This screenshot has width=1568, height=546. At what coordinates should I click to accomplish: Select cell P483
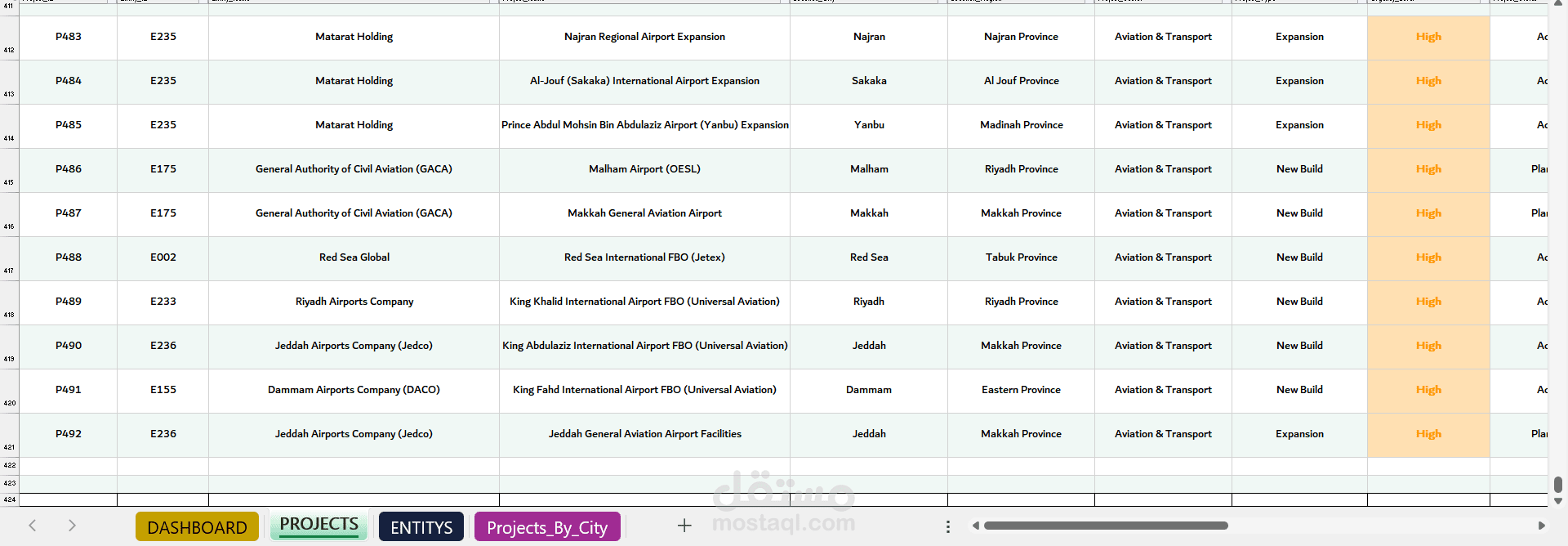[x=69, y=38]
